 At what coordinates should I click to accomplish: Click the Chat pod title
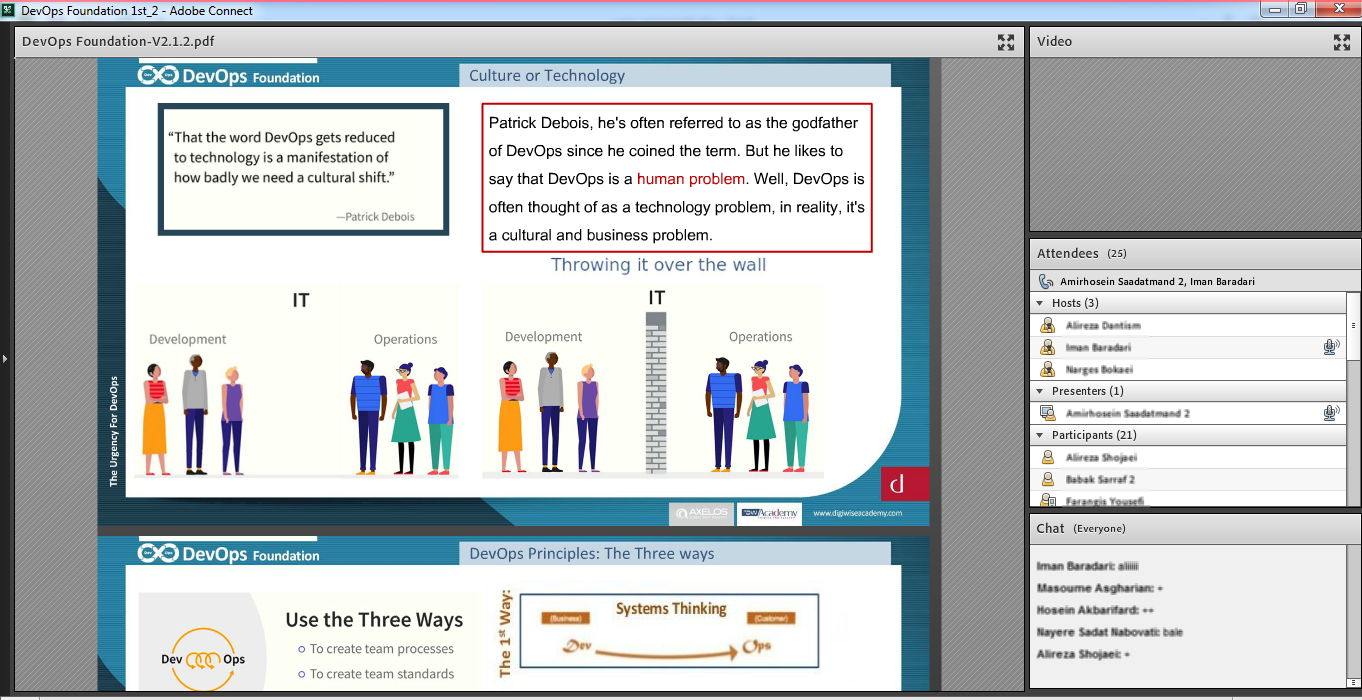coord(1050,528)
